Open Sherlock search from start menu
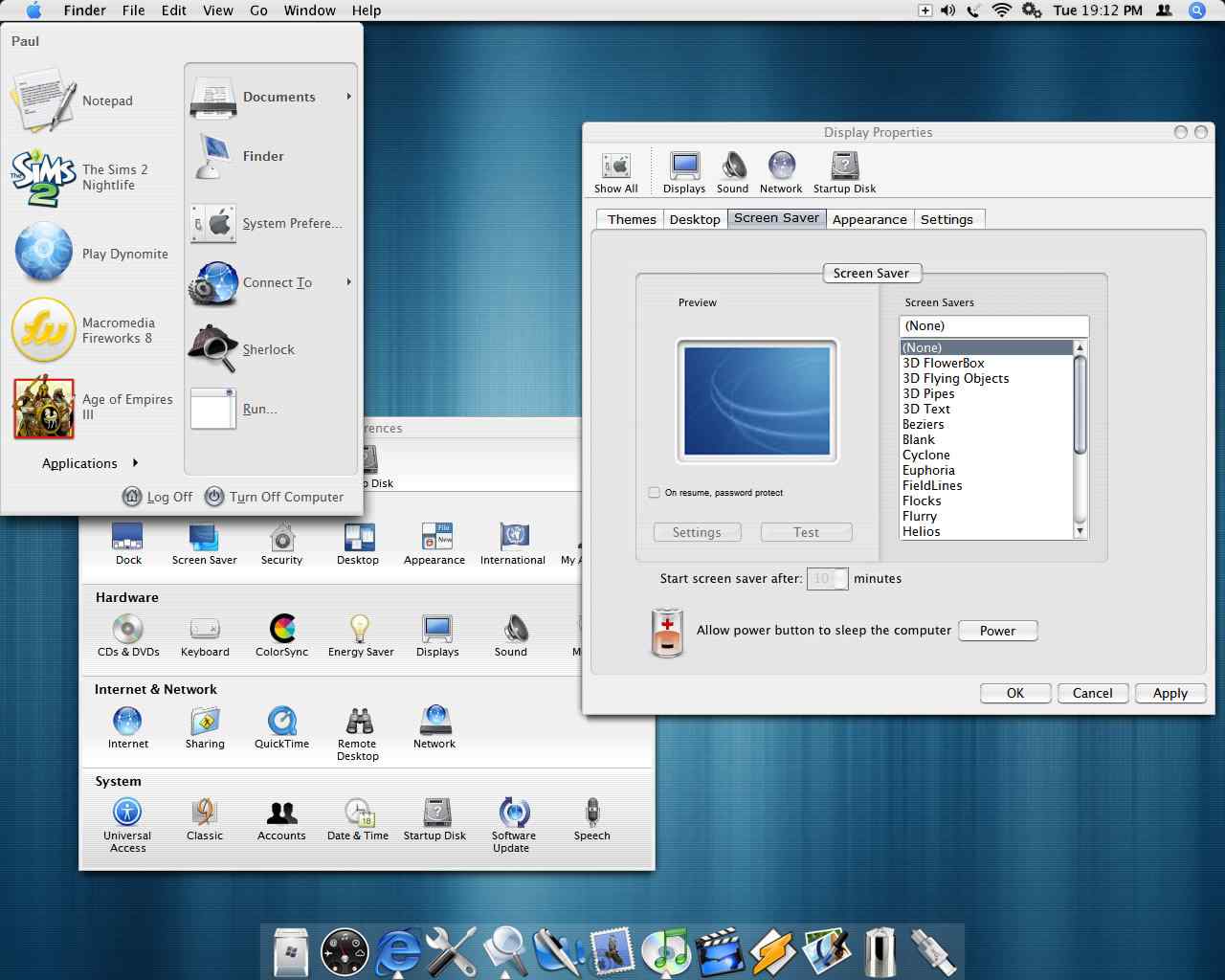1225x980 pixels. click(242, 349)
